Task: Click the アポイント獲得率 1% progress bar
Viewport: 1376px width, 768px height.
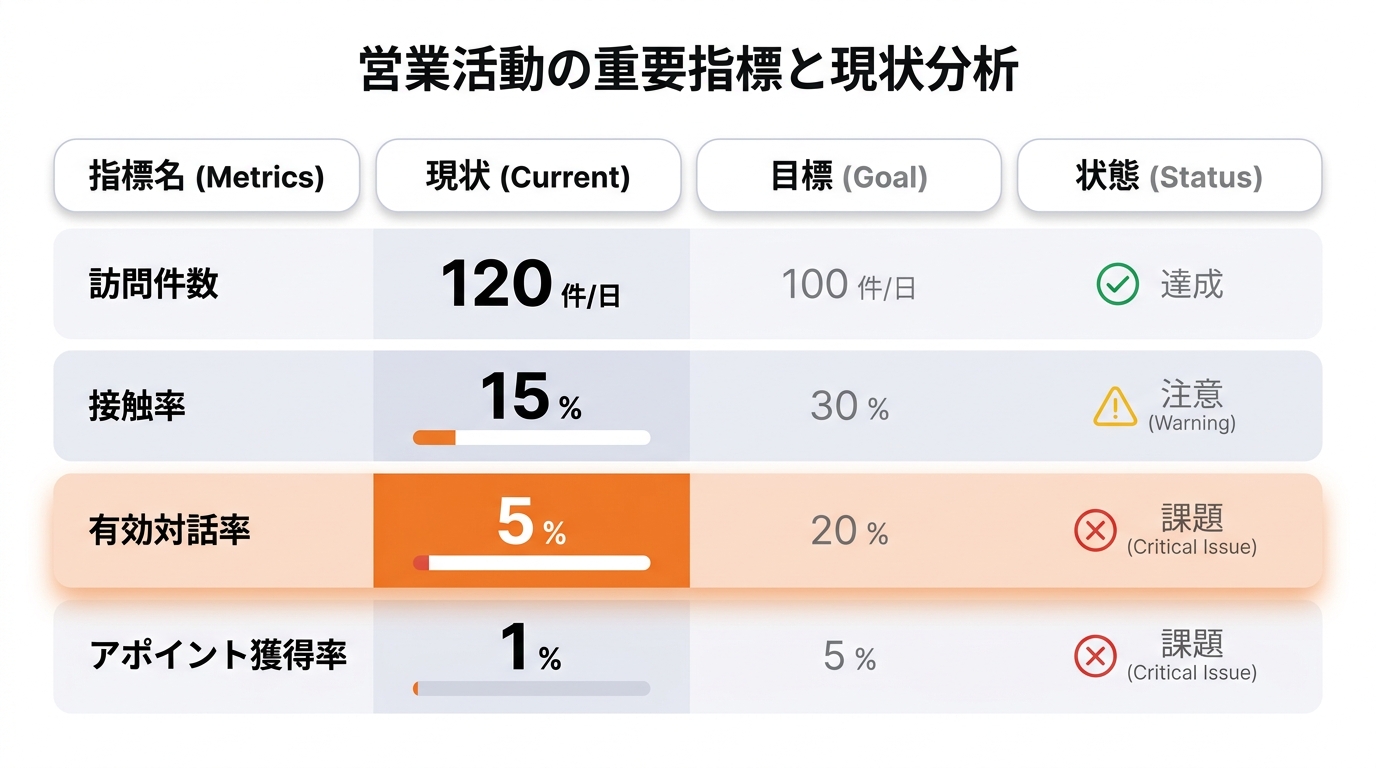Action: (531, 688)
